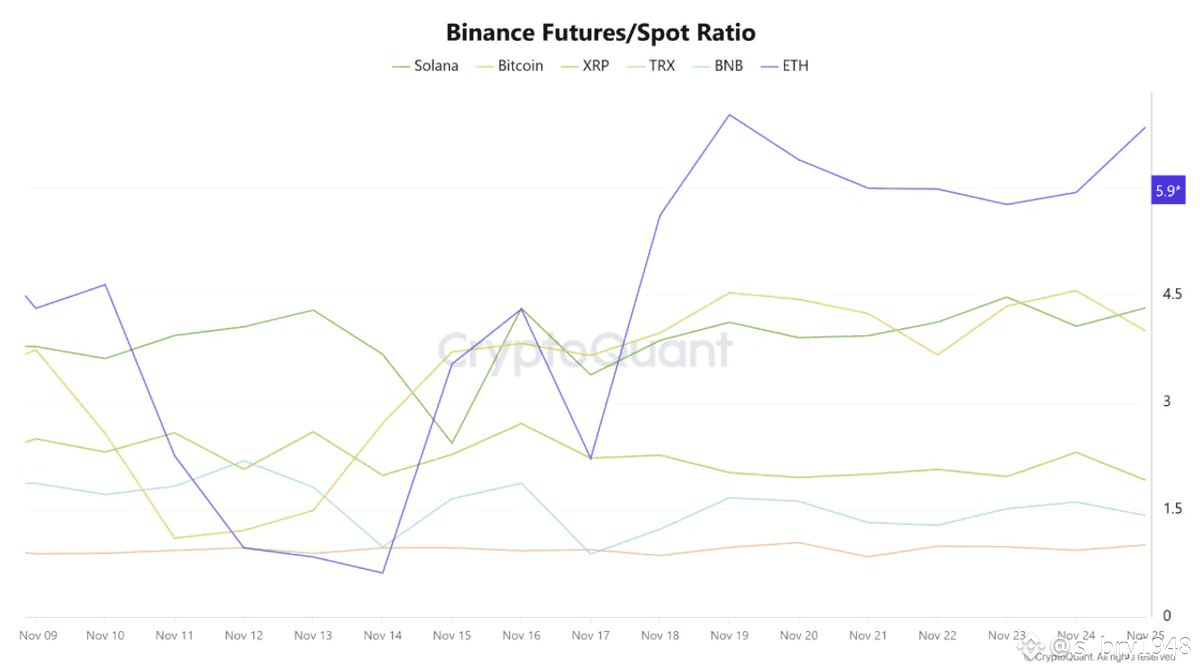Select the Nov 09 date label
The width and height of the screenshot is (1200, 672).
pyautogui.click(x=36, y=635)
